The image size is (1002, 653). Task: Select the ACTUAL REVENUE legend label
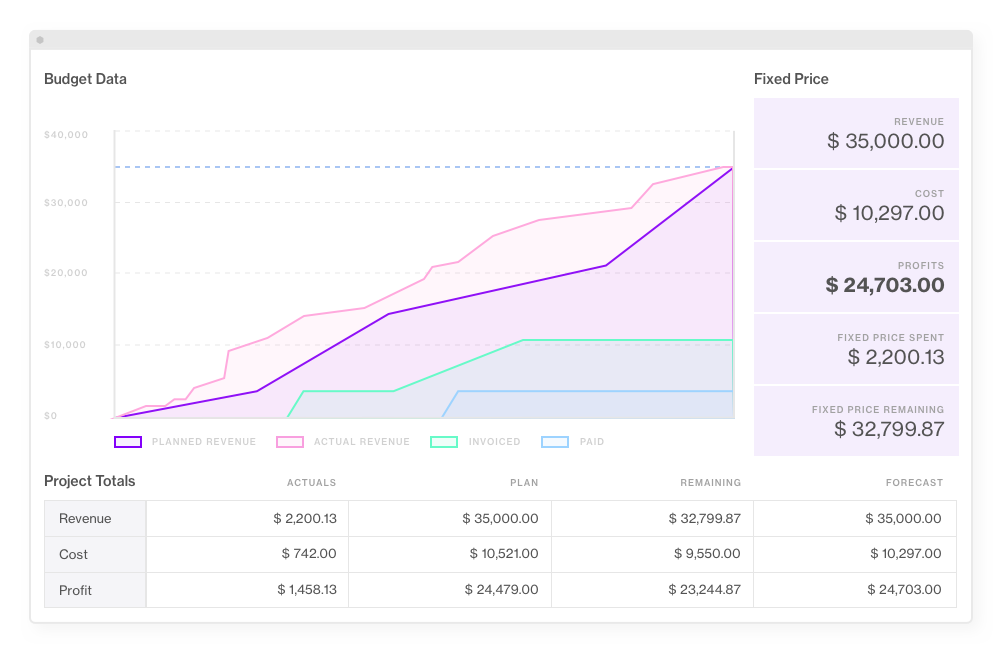tap(362, 442)
